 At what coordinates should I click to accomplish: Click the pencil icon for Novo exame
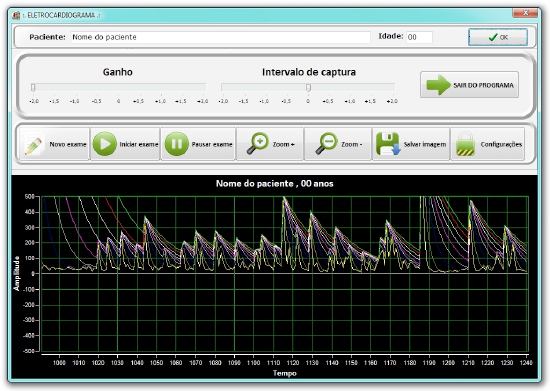(34, 144)
